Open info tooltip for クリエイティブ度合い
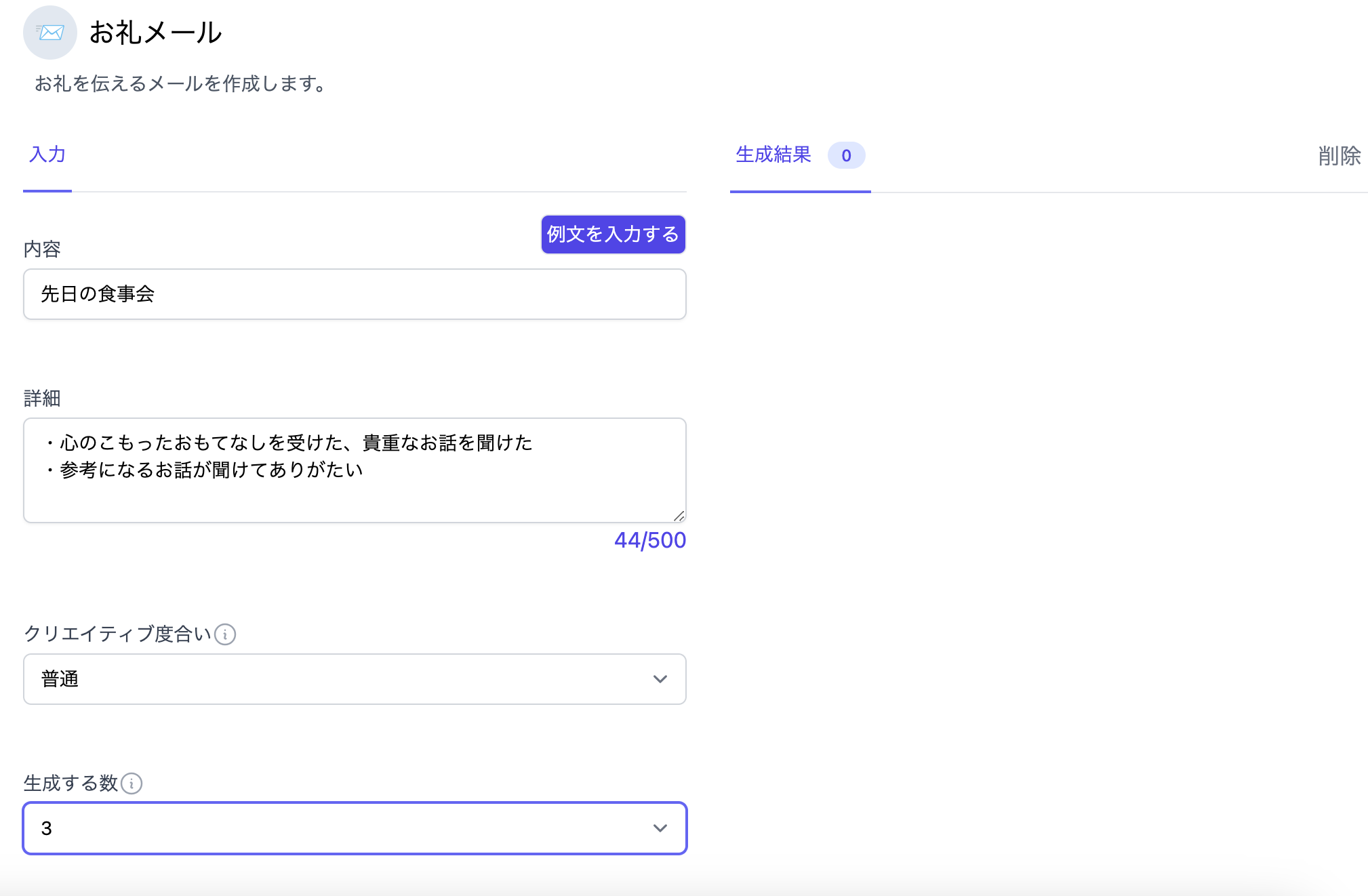The width and height of the screenshot is (1368, 896). tap(225, 634)
